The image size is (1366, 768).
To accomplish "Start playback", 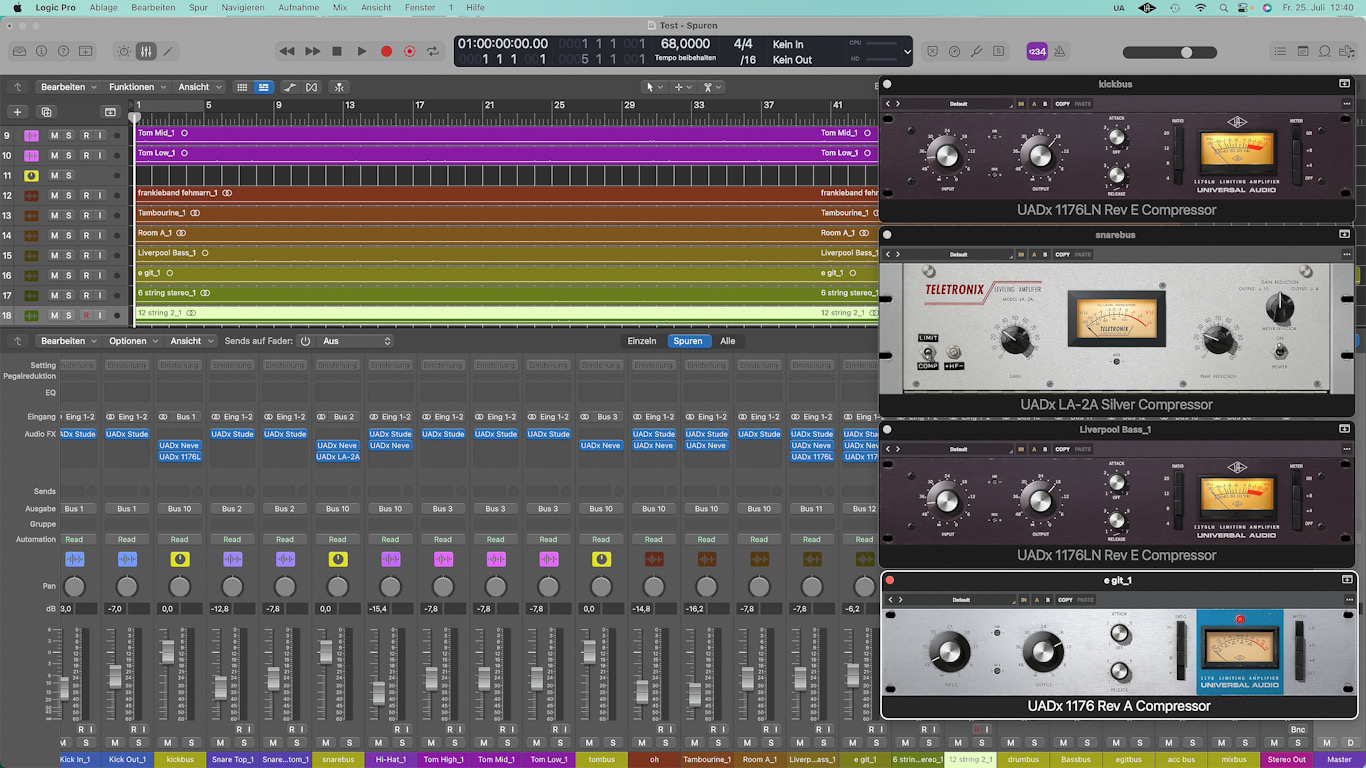I will (362, 51).
